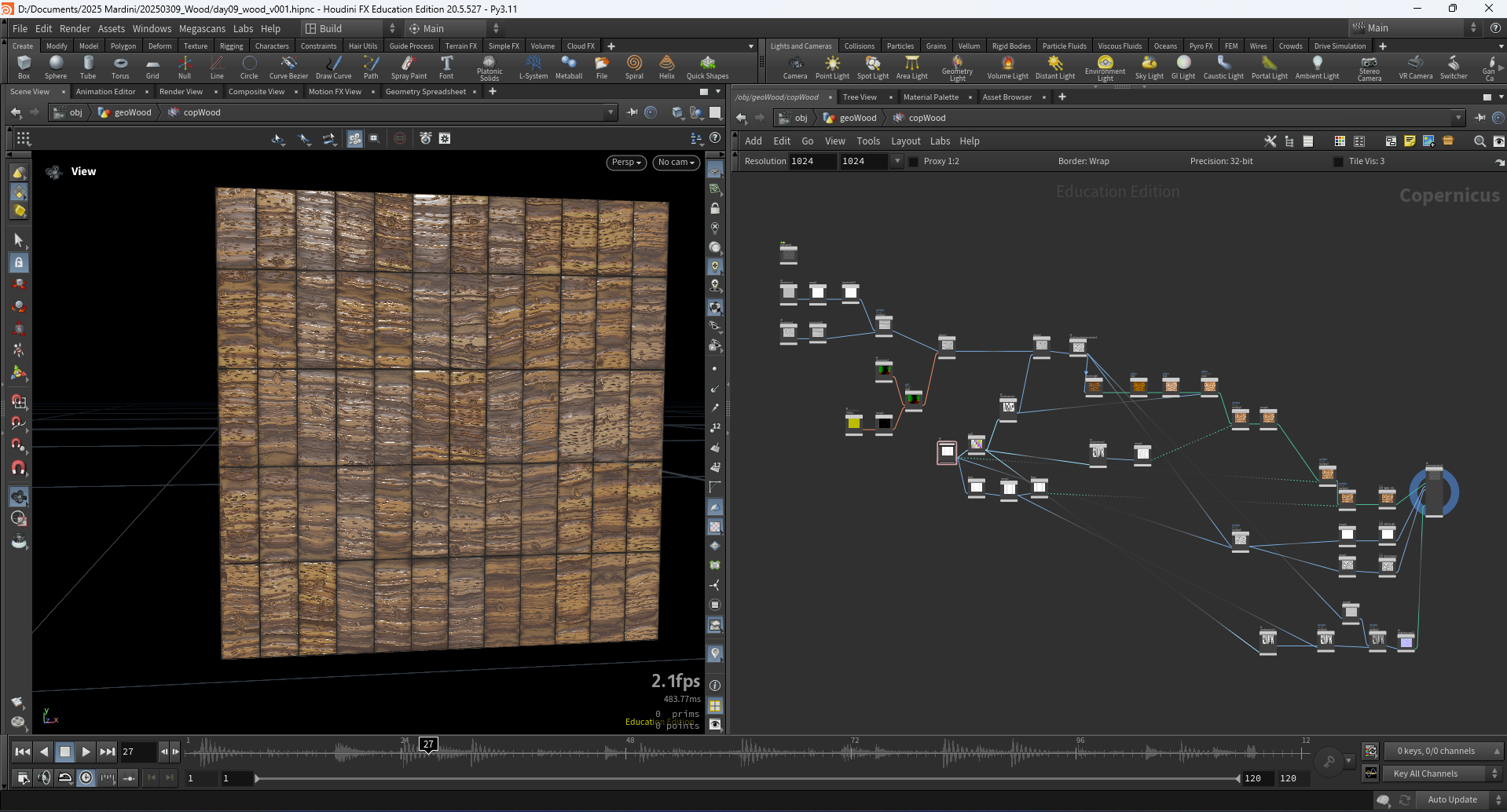Open the Megascans menu
This screenshot has height=812, width=1507.
[202, 29]
